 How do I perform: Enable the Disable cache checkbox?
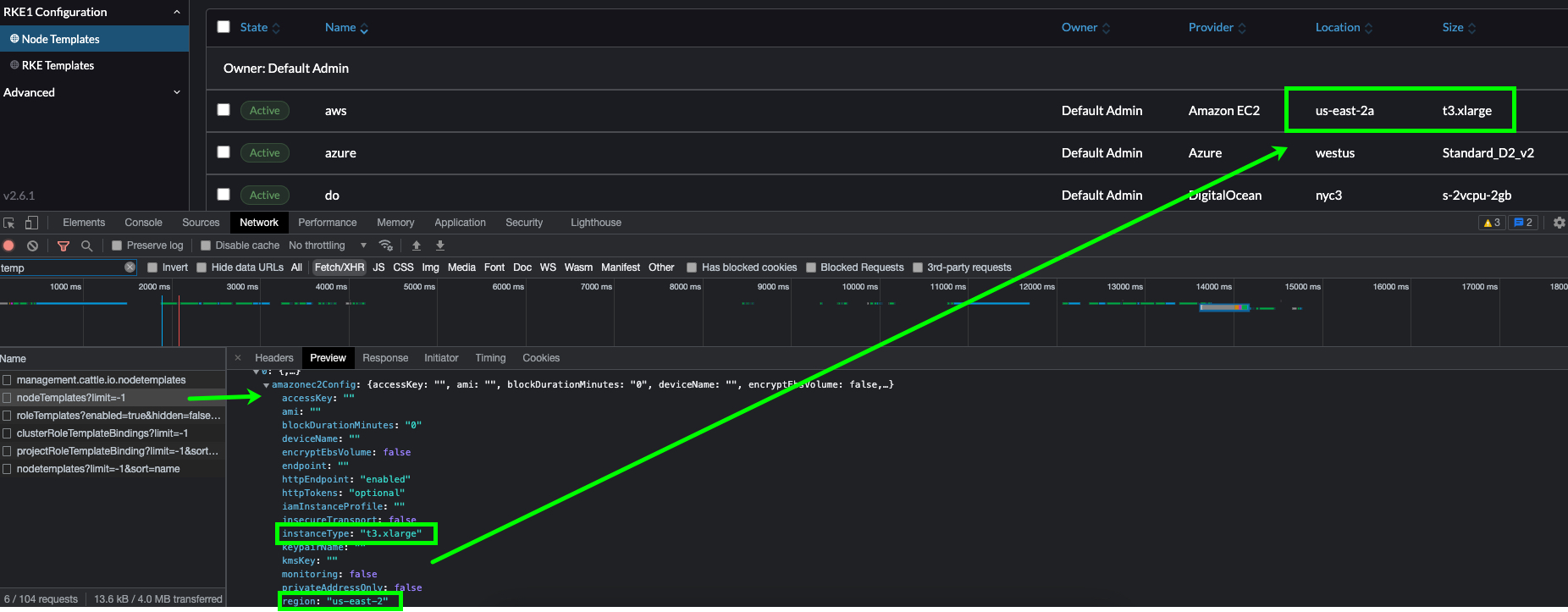tap(206, 245)
